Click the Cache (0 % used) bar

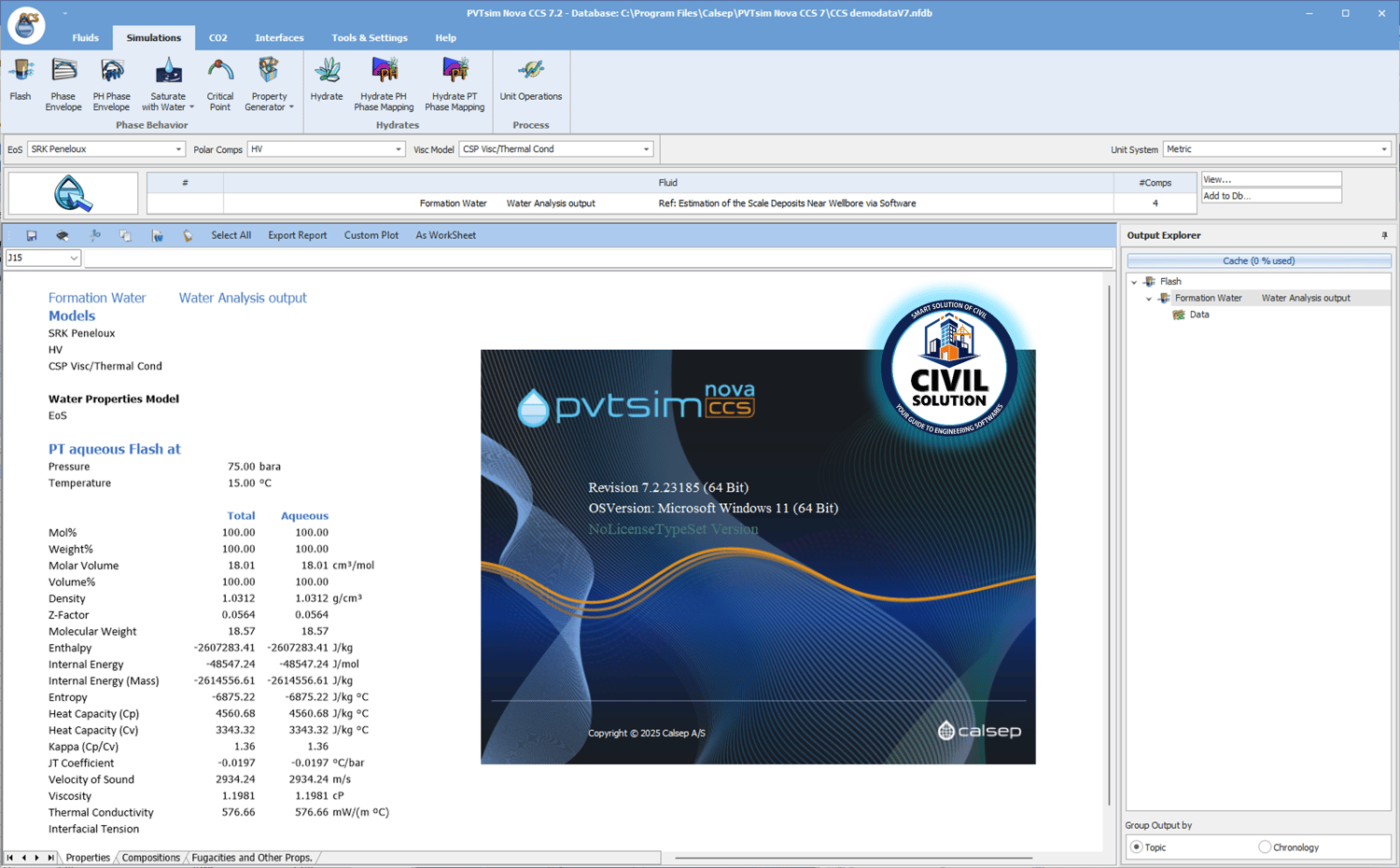1258,261
